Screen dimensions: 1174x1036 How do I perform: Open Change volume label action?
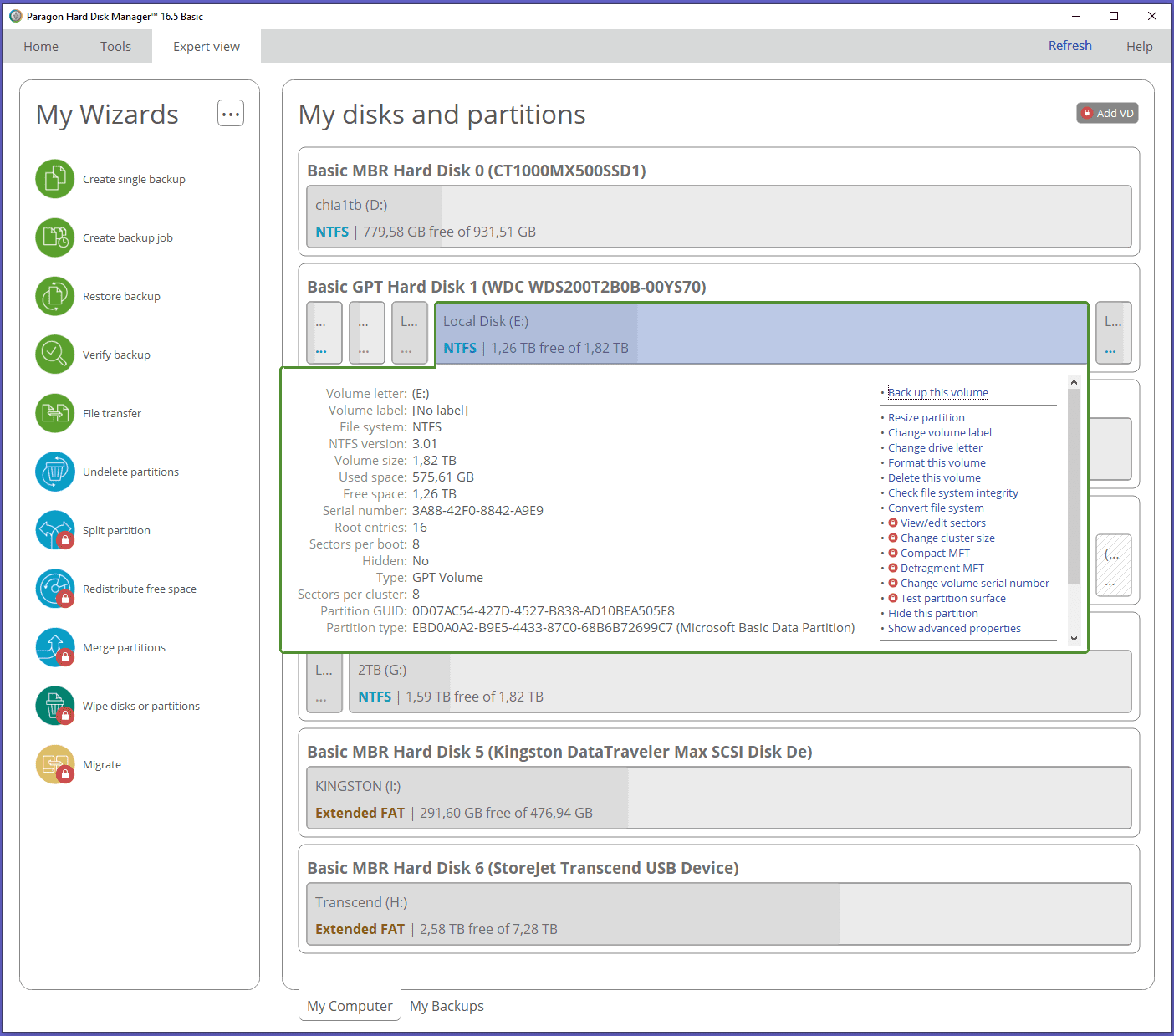coord(940,433)
